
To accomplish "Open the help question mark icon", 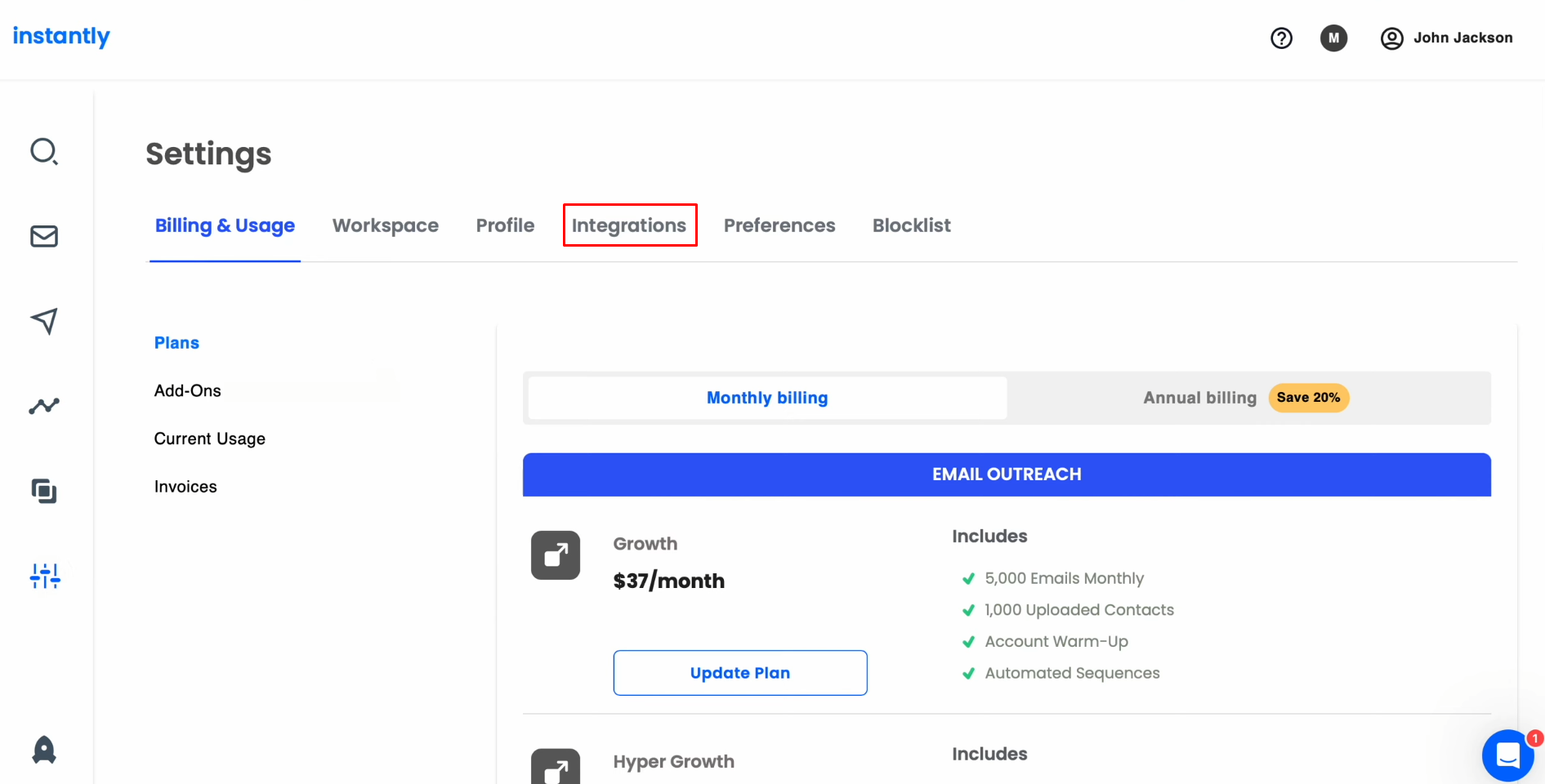I will (x=1281, y=38).
